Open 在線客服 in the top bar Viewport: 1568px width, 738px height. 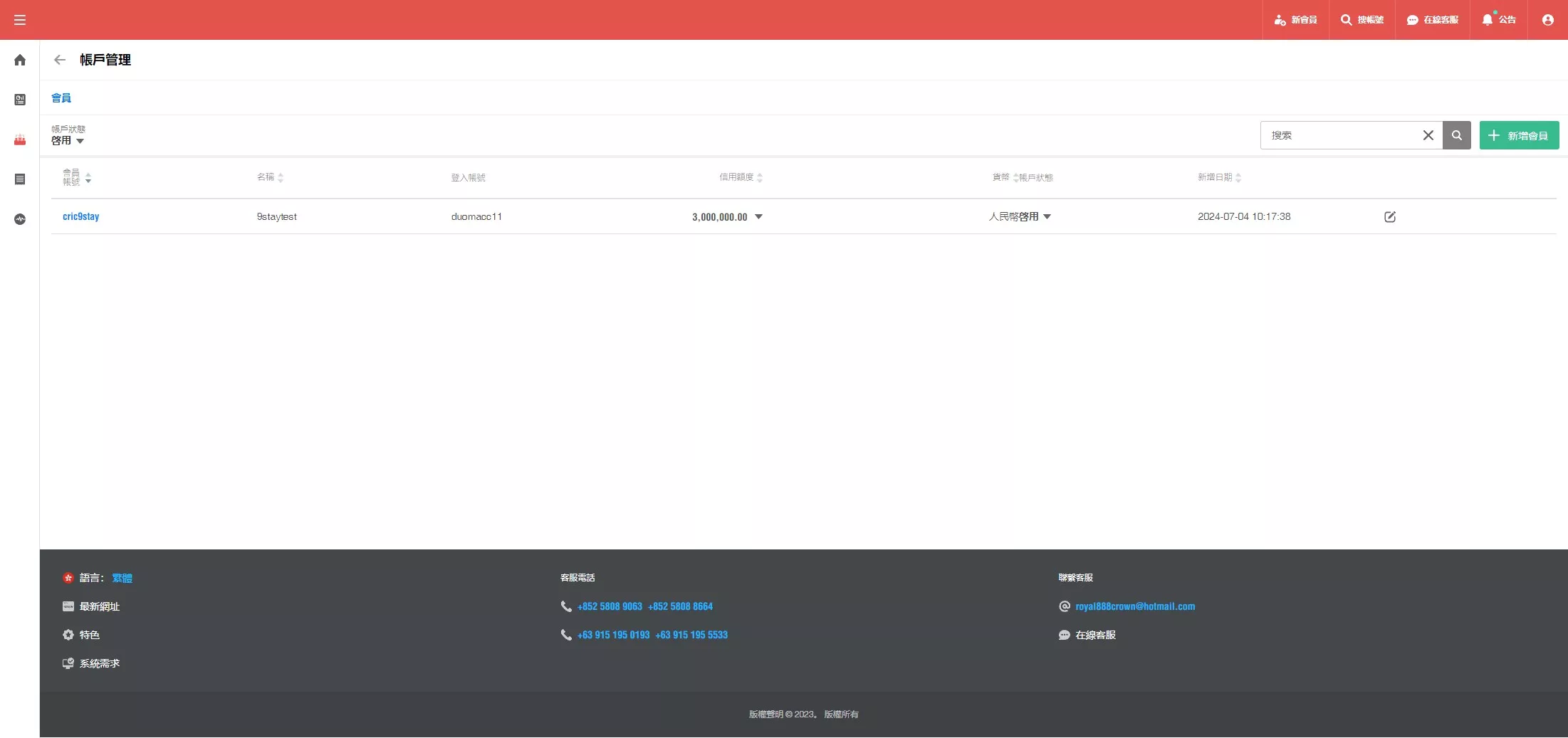coord(1432,20)
